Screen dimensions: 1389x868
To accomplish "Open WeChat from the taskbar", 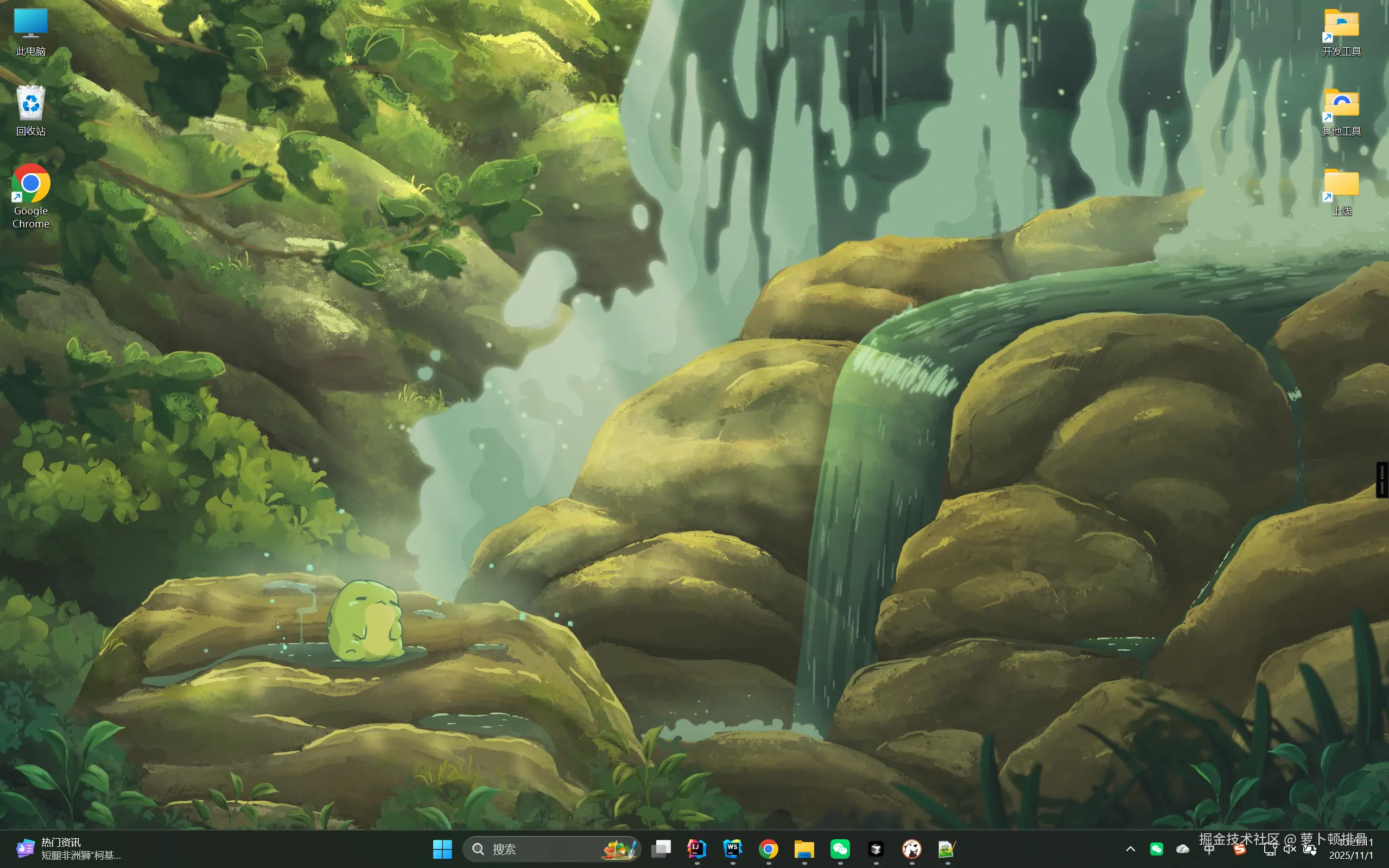I will pyautogui.click(x=840, y=848).
